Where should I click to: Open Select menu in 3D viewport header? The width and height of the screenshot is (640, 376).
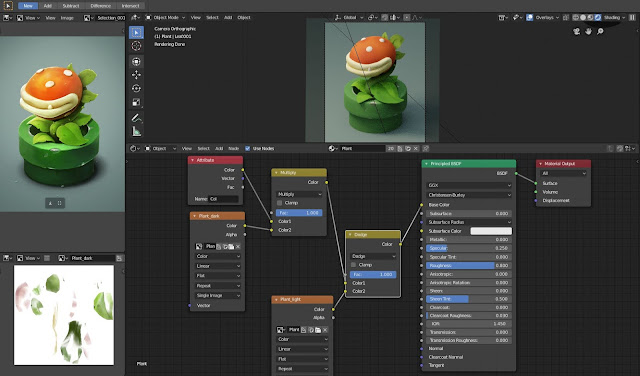(212, 18)
